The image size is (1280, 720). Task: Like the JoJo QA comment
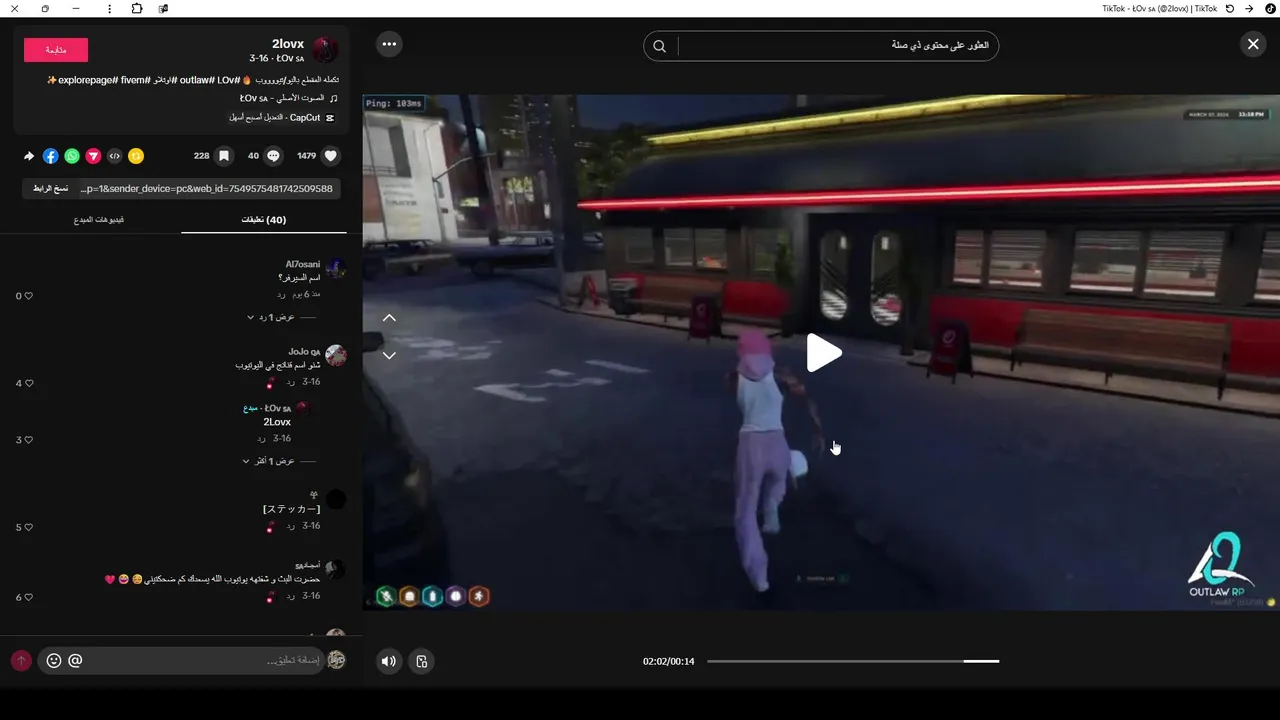click(x=28, y=383)
